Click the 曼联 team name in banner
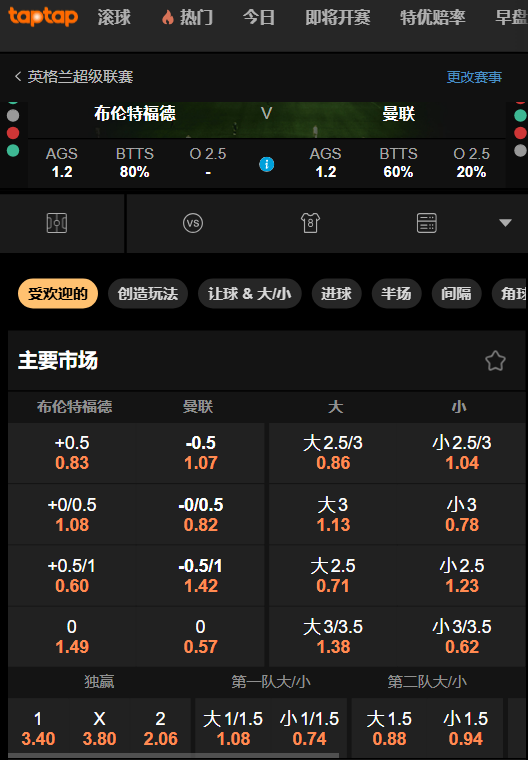 399,114
